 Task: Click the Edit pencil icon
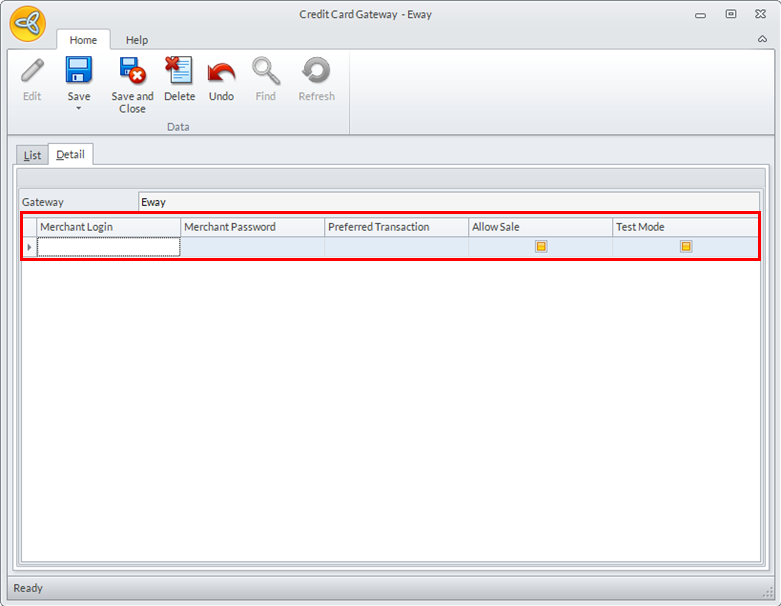(x=32, y=72)
